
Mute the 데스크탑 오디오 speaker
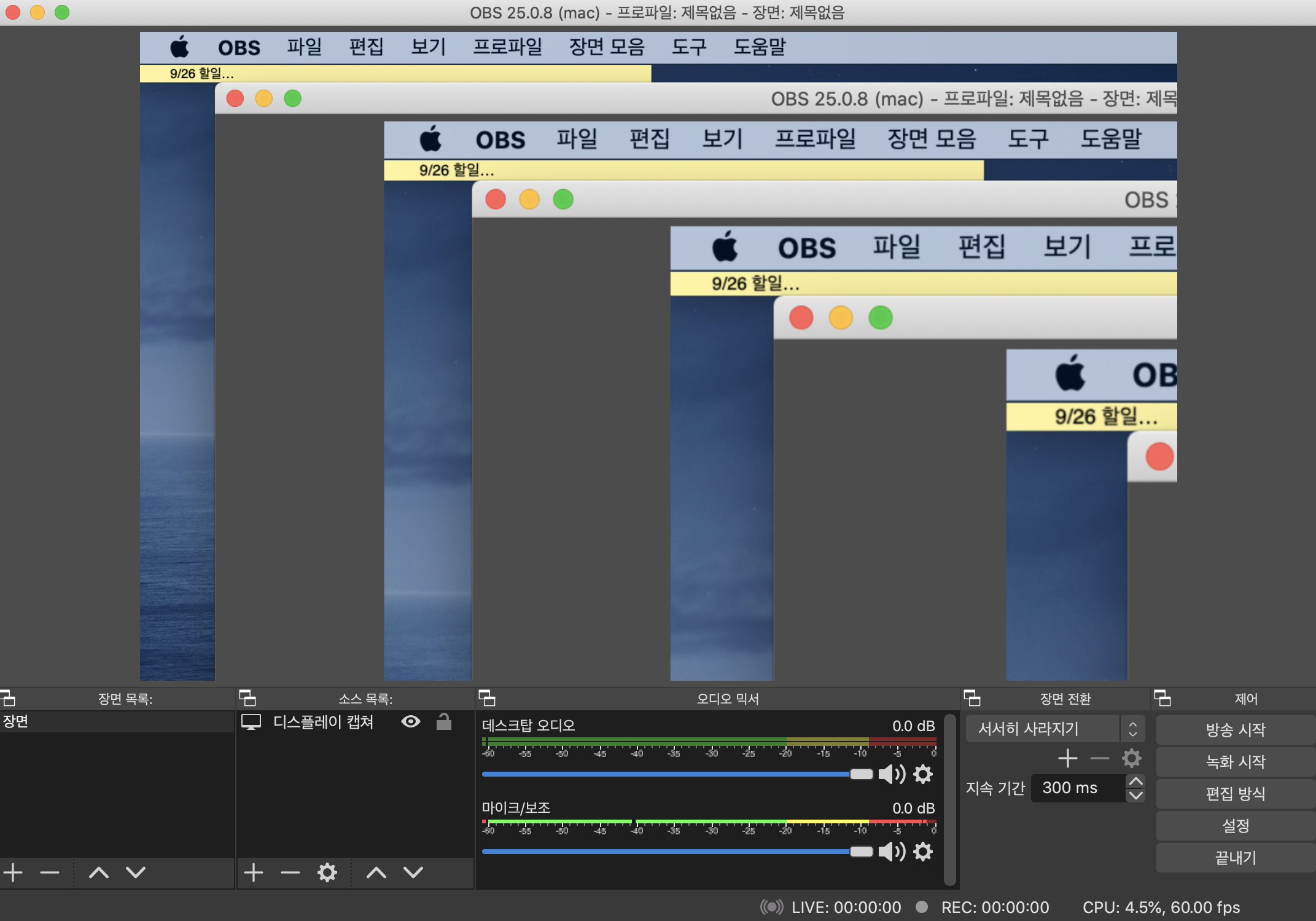click(891, 774)
